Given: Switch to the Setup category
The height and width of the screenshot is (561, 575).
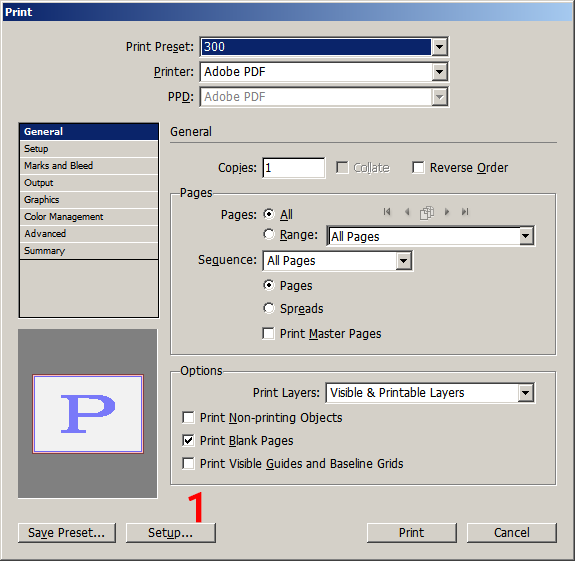Looking at the screenshot, I should (x=89, y=148).
